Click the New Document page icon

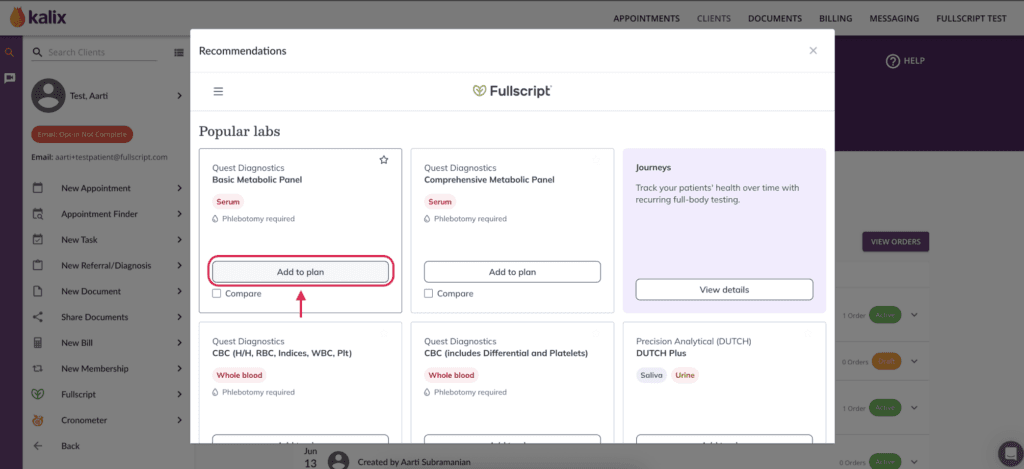38,291
